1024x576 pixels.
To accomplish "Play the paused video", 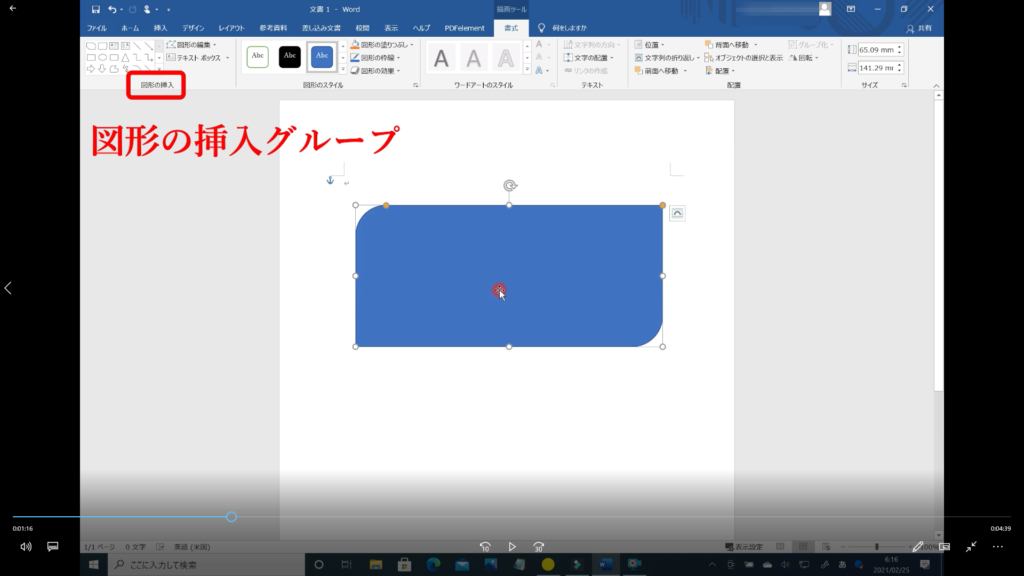I will pos(512,547).
